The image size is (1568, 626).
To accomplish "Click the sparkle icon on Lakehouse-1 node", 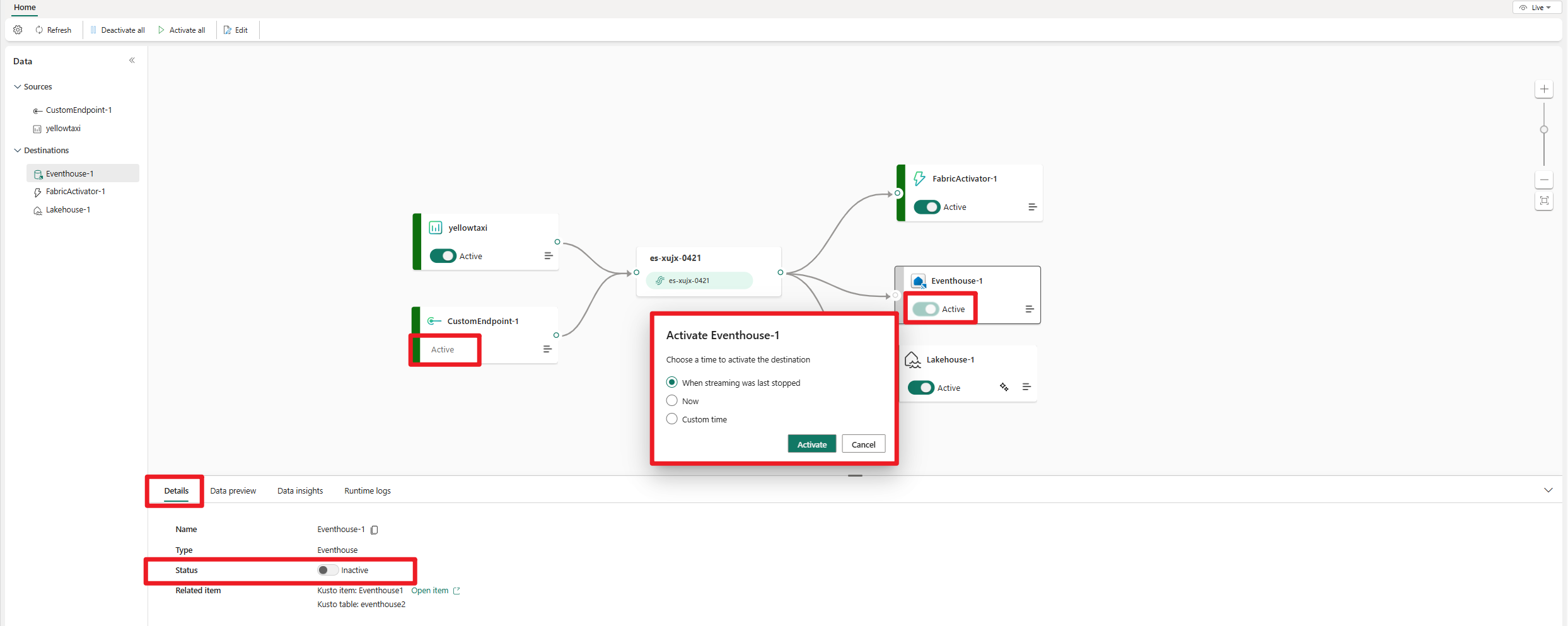I will [x=1004, y=387].
